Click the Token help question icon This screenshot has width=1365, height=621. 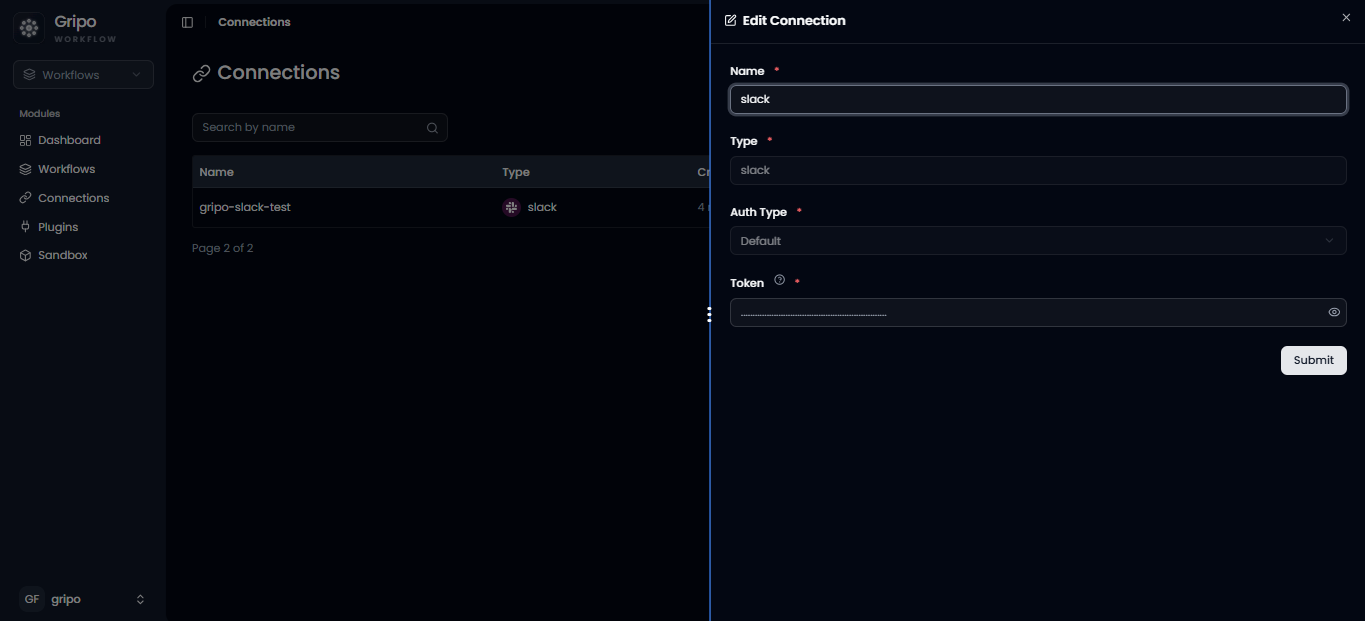click(780, 281)
